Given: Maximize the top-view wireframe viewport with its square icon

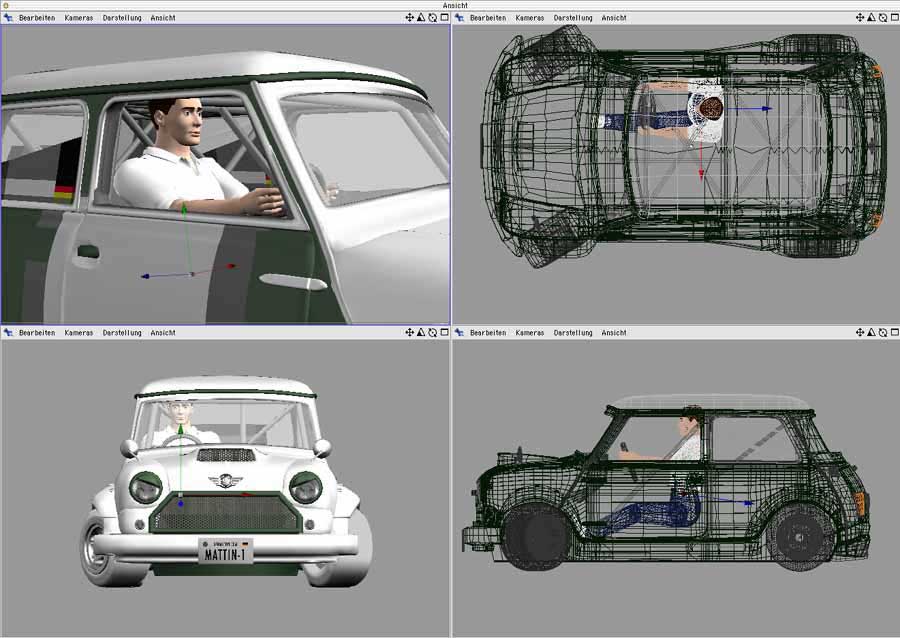Looking at the screenshot, I should point(895,18).
